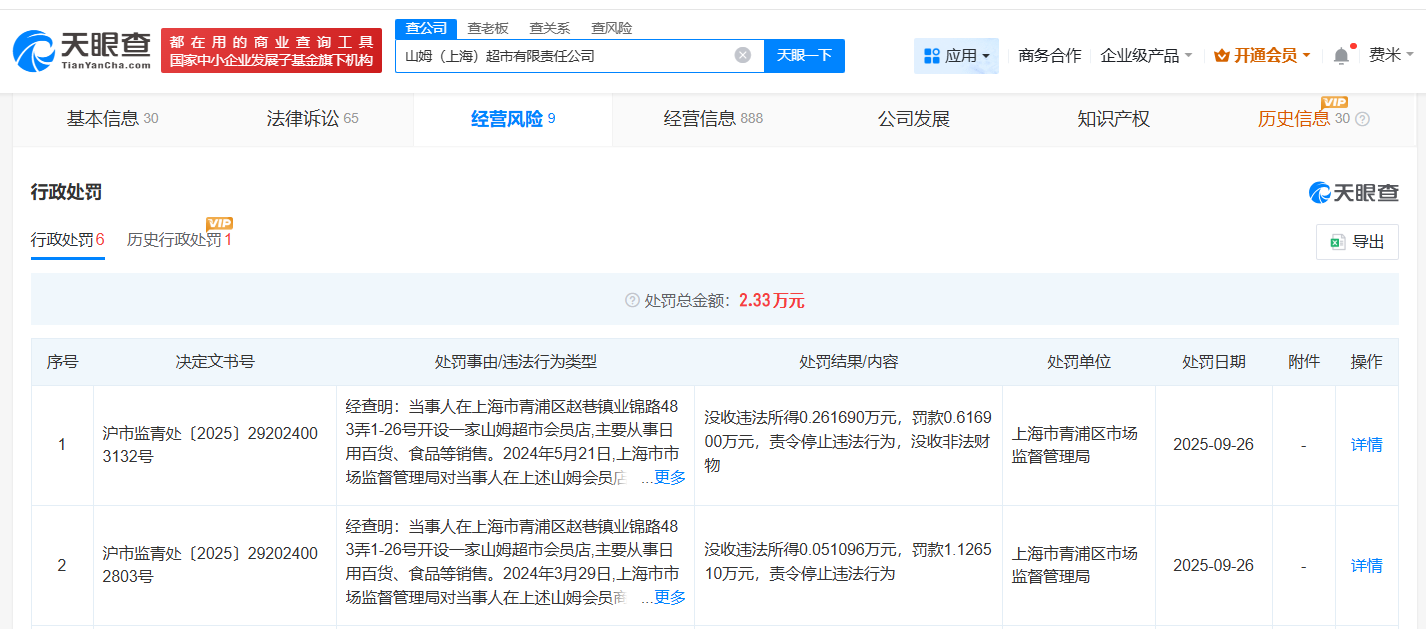The image size is (1426, 629).
Task: Open the 企业级产品 dropdown menu
Action: (1145, 56)
